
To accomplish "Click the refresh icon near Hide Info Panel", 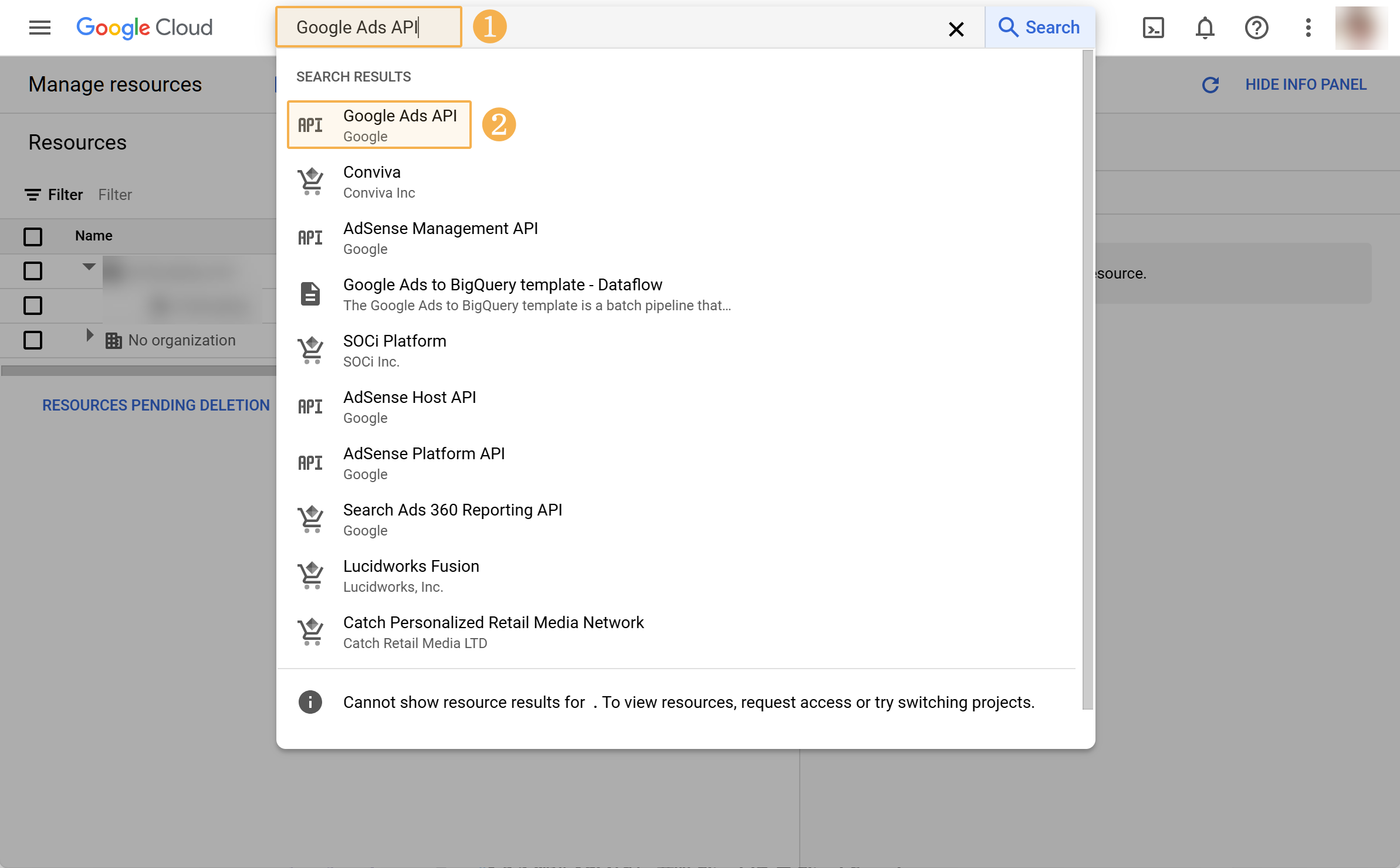I will (1210, 85).
